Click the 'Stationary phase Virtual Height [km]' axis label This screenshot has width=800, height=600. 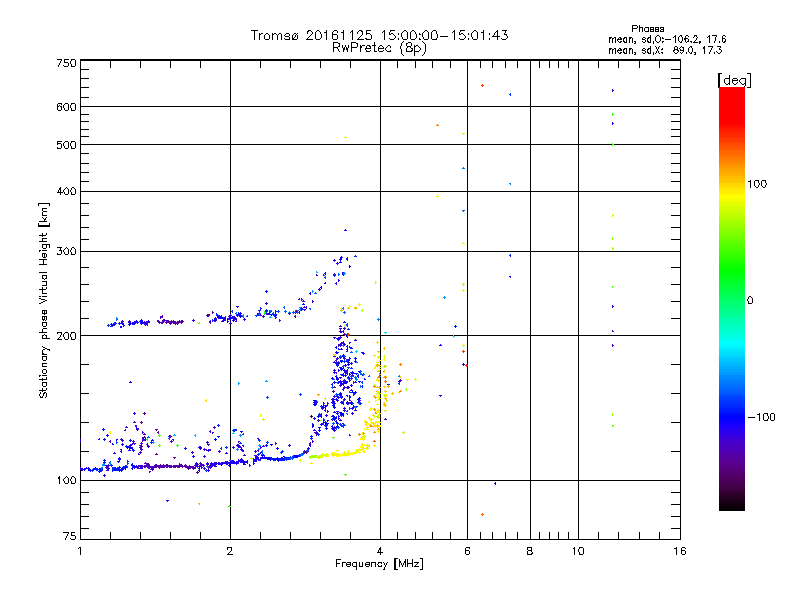coord(44,300)
